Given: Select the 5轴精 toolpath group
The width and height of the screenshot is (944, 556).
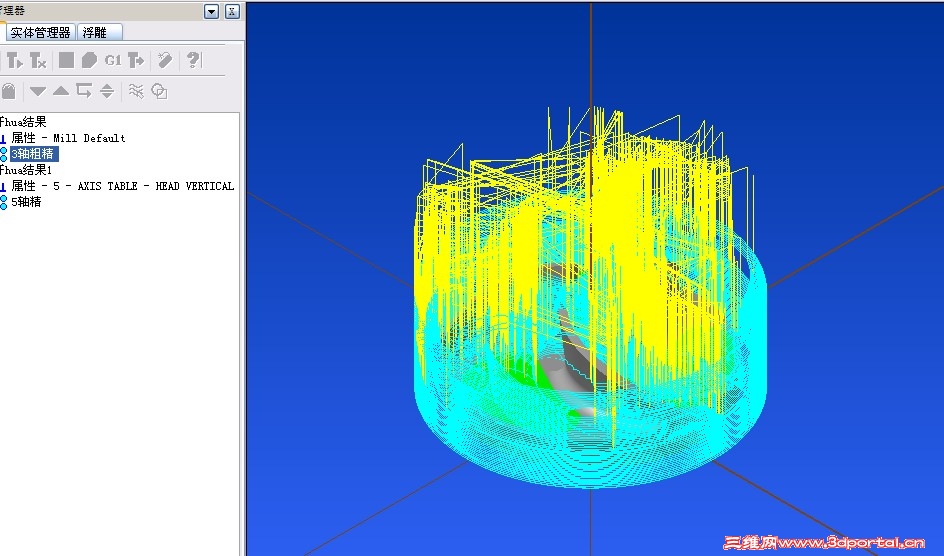Looking at the screenshot, I should [26, 202].
